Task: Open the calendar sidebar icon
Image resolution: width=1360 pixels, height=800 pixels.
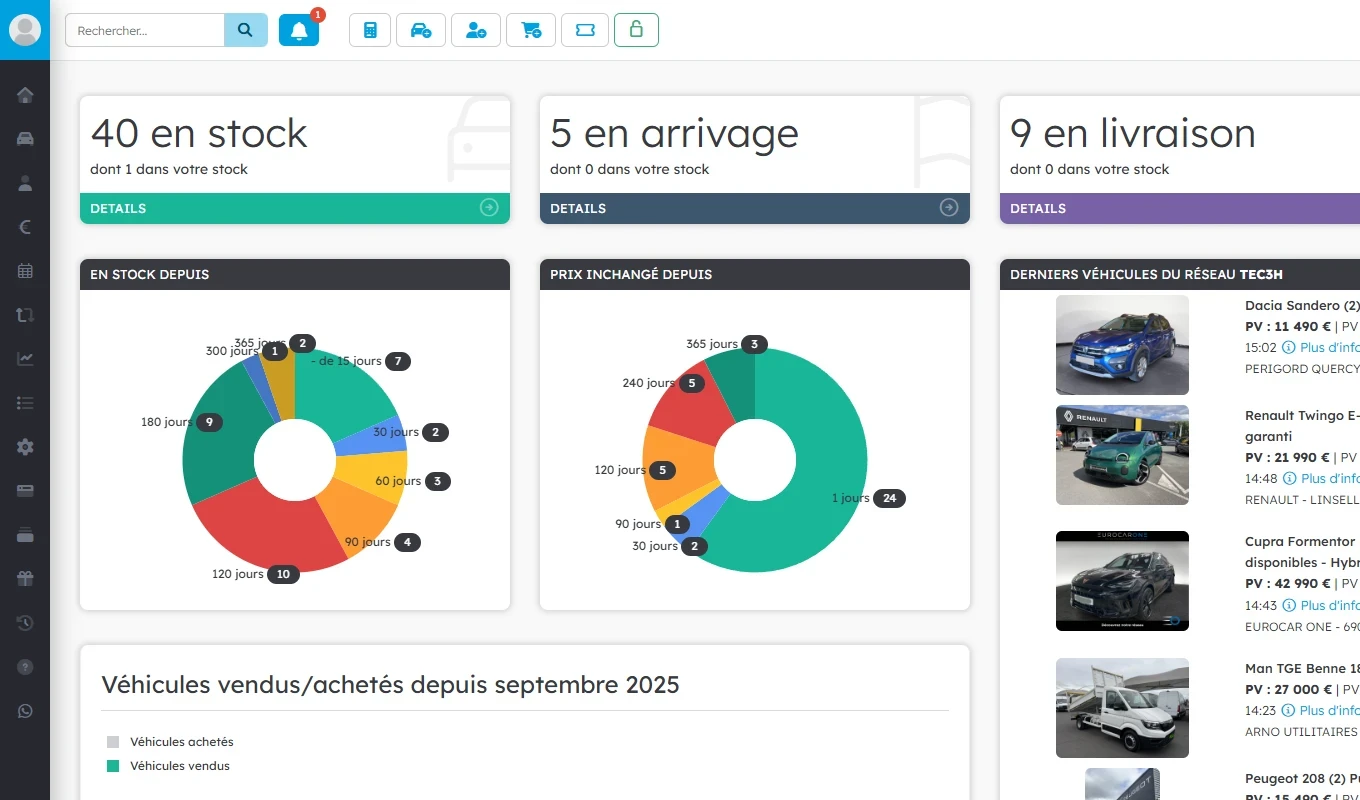Action: pos(25,271)
